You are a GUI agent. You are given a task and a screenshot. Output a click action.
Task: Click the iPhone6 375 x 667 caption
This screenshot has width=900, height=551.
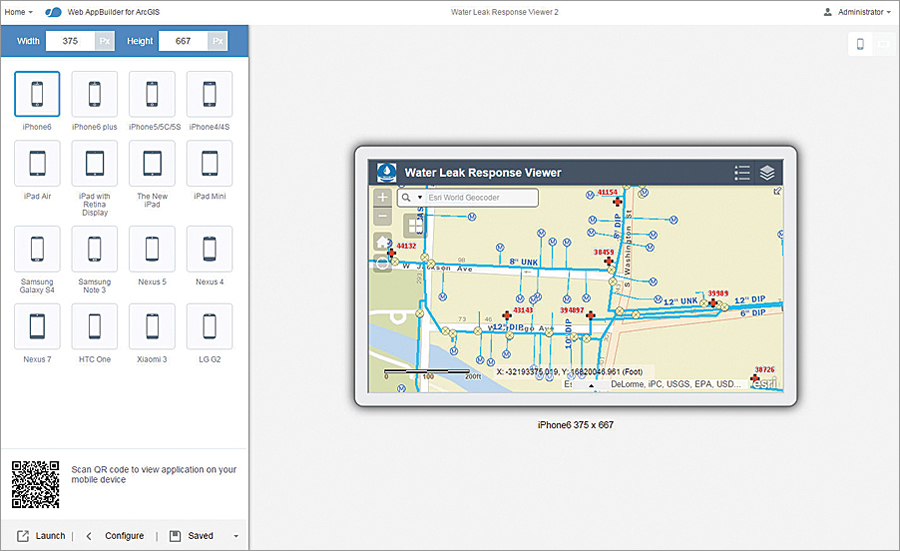pos(576,425)
